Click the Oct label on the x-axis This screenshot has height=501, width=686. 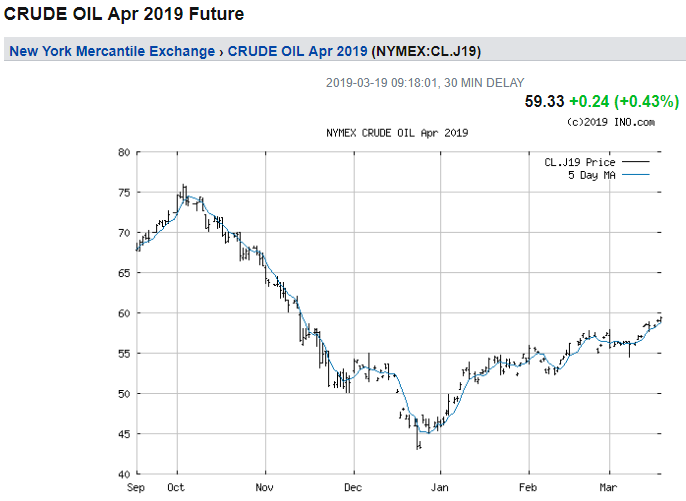[x=177, y=489]
